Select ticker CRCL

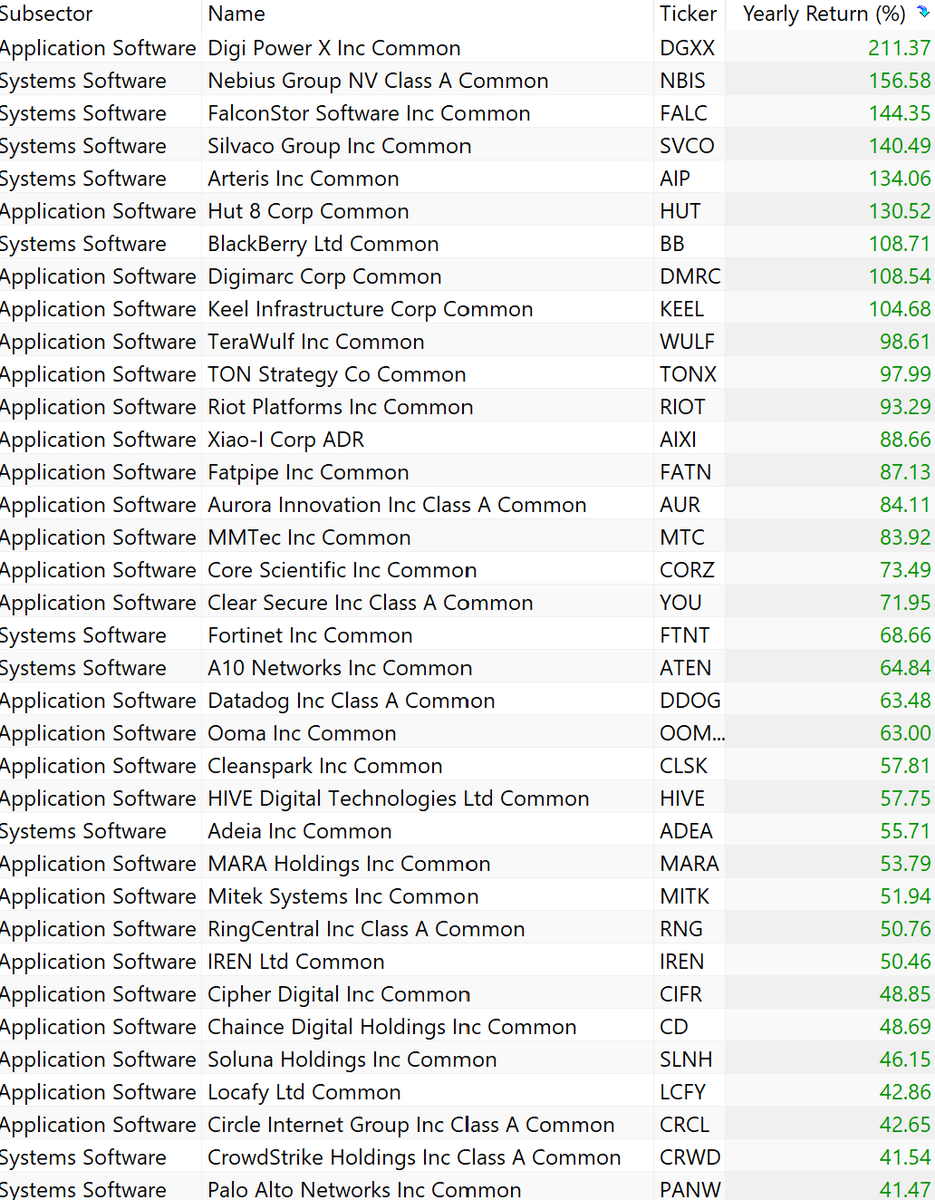click(684, 1124)
